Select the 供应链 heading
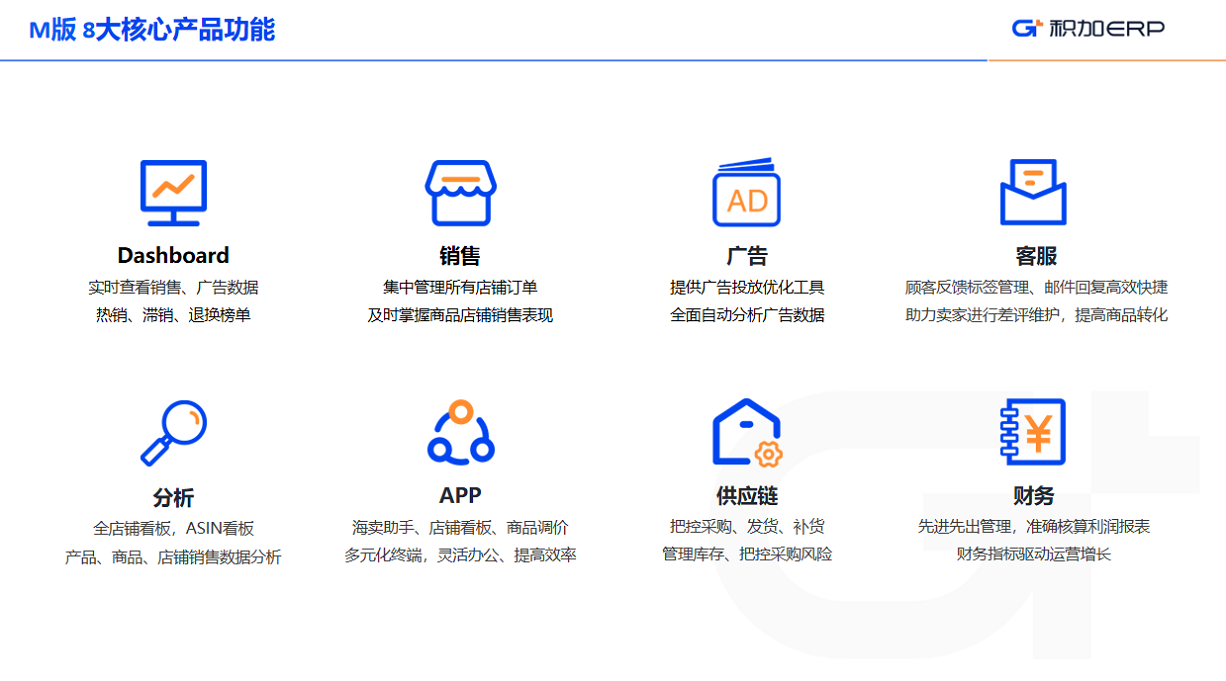The image size is (1226, 681). 747,496
